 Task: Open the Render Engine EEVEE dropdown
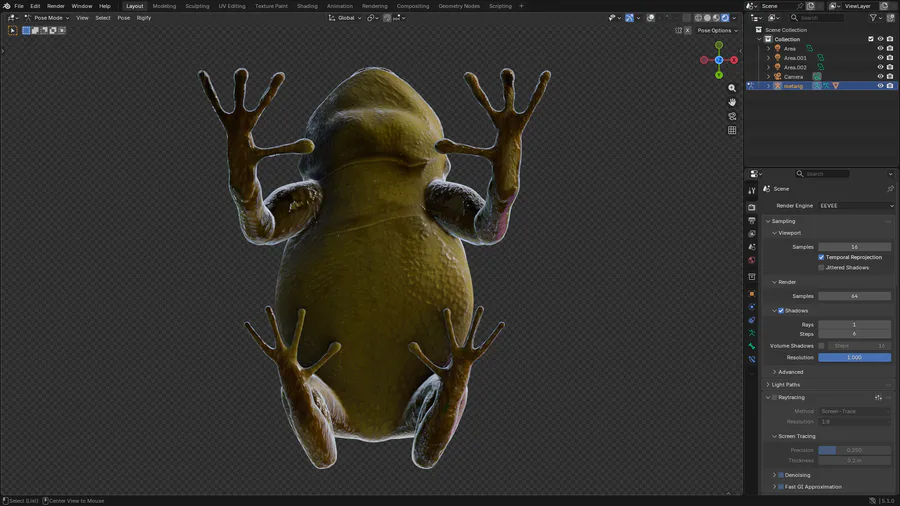pos(855,206)
